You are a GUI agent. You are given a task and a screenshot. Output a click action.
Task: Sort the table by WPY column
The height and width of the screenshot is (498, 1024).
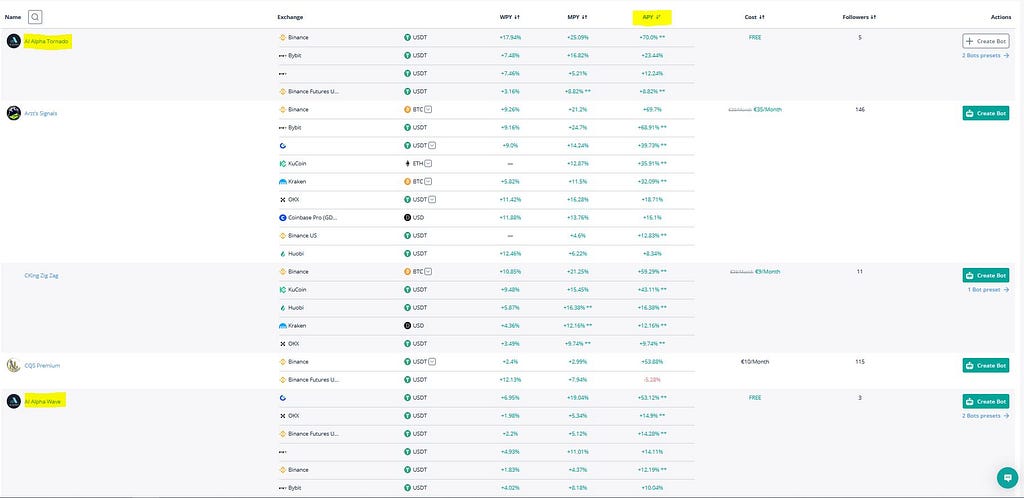point(510,17)
